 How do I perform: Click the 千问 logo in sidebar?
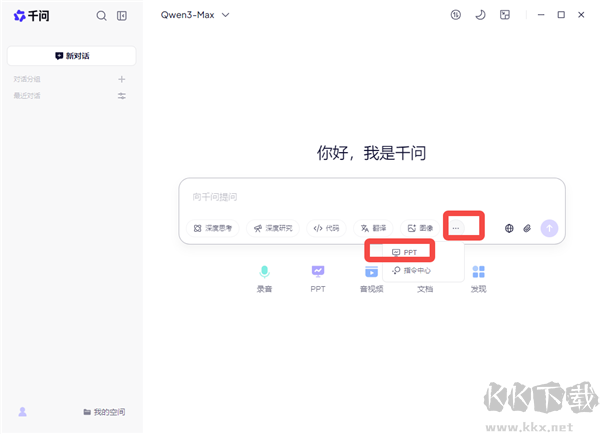[31, 16]
